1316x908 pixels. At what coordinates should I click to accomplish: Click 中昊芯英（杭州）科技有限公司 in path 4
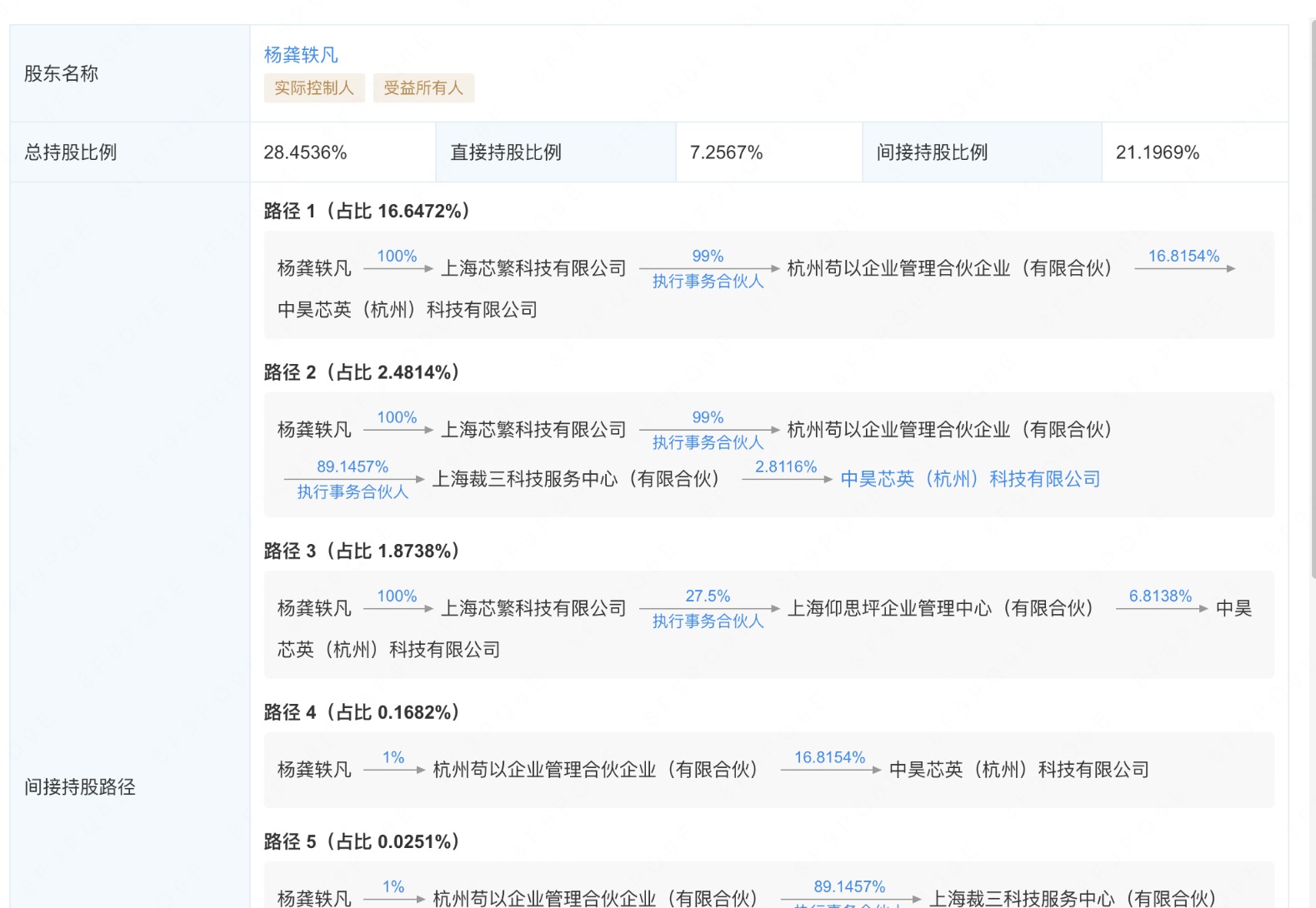point(1019,770)
